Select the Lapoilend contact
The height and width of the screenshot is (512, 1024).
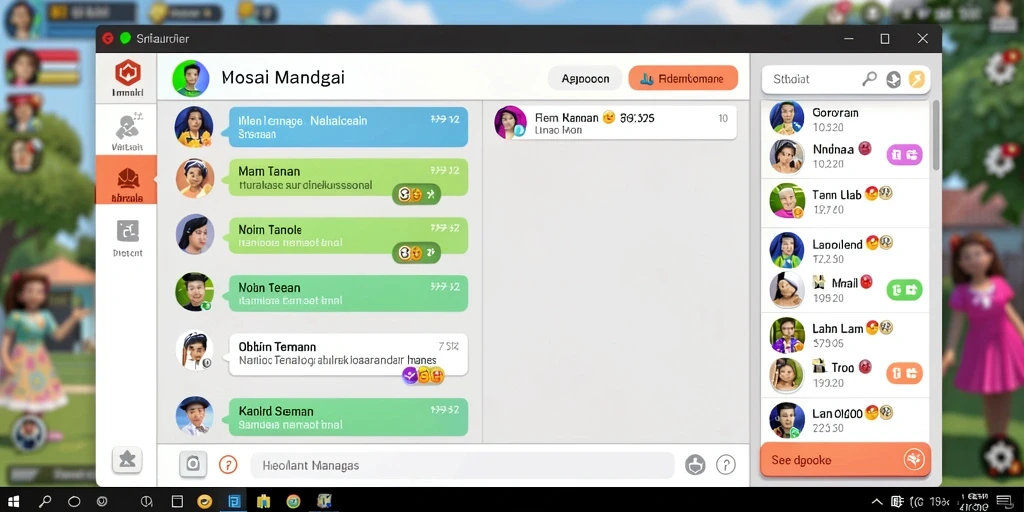[x=845, y=250]
